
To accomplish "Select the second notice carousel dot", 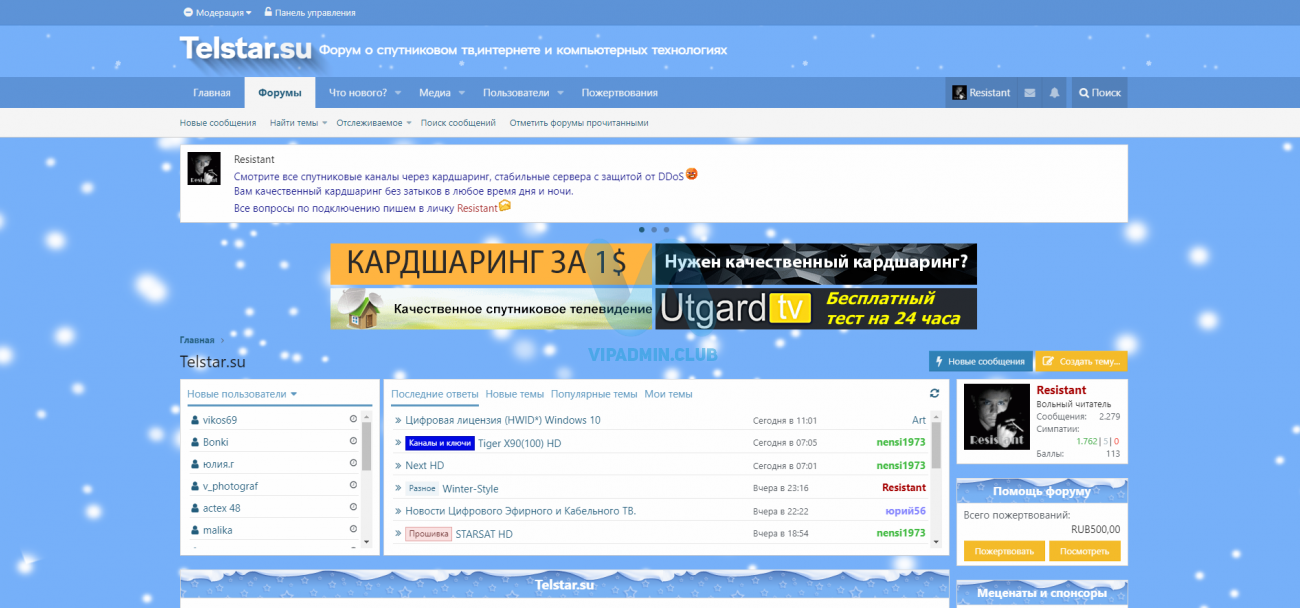I will 654,229.
